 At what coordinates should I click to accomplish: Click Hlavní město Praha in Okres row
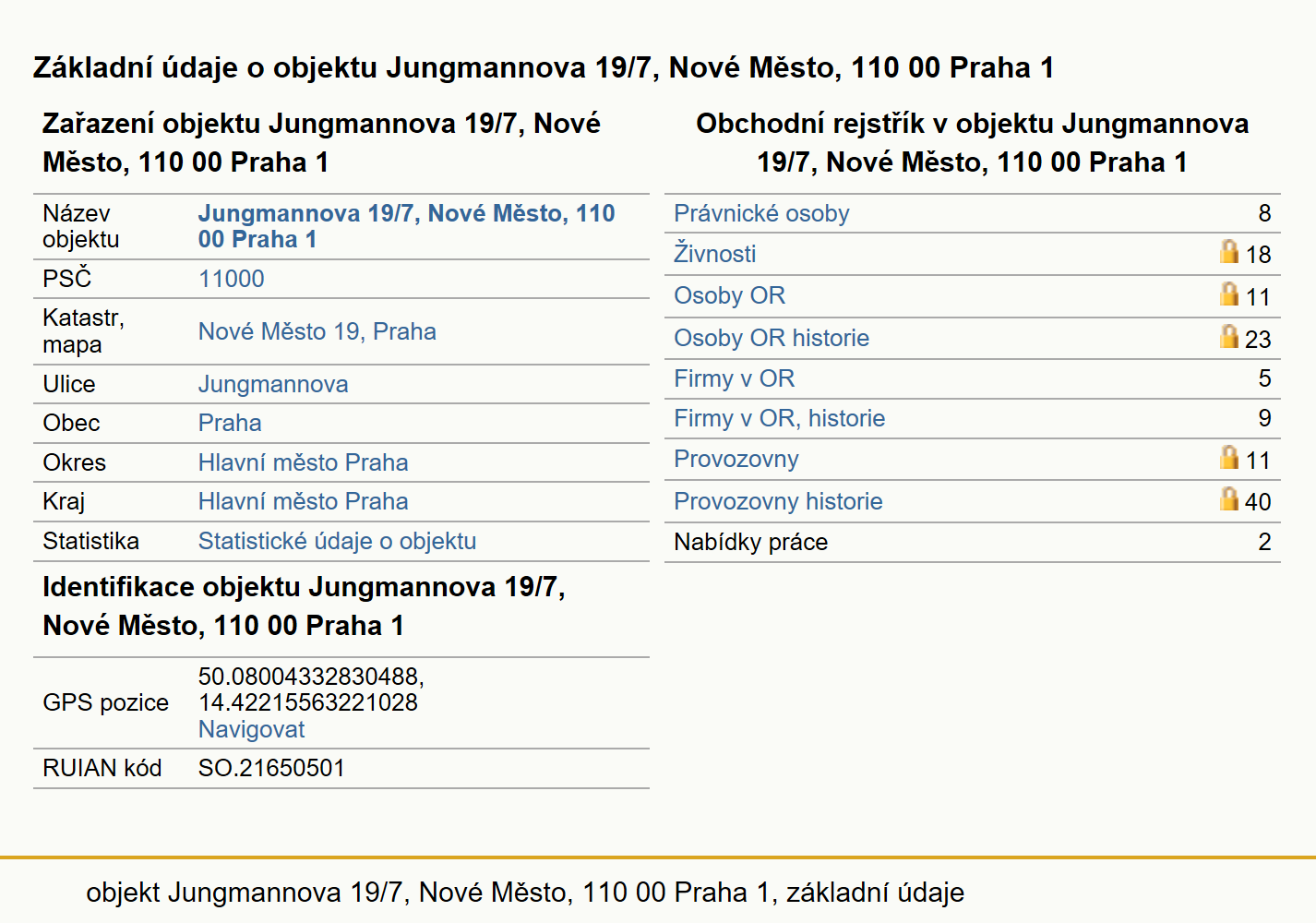303,462
